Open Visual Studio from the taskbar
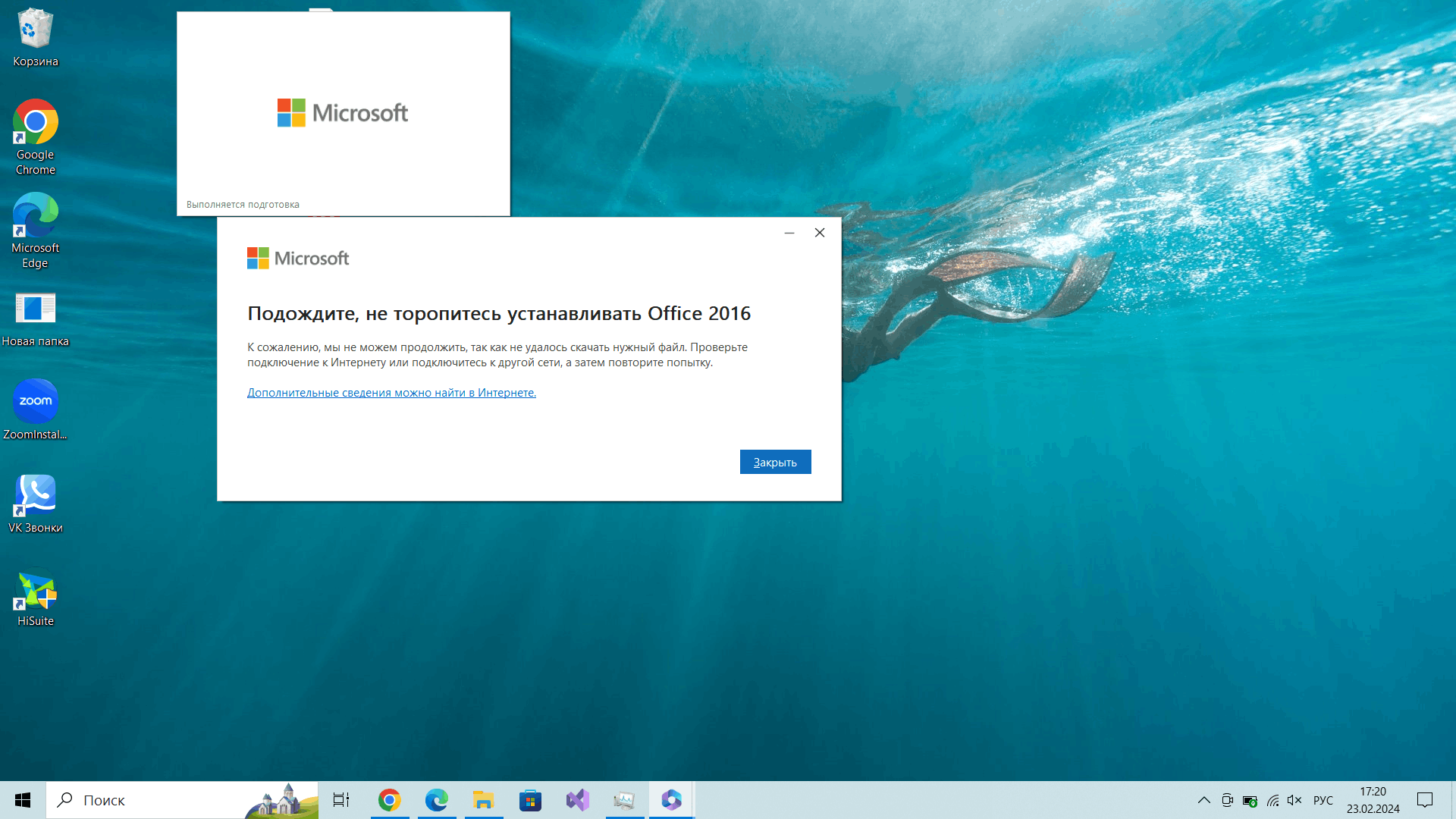 pos(578,800)
